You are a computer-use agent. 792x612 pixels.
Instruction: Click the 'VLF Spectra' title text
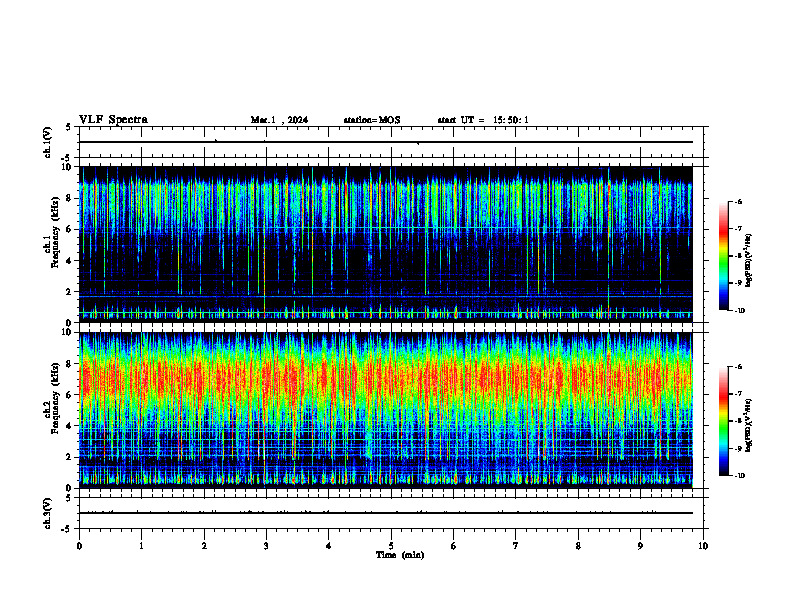[113, 120]
